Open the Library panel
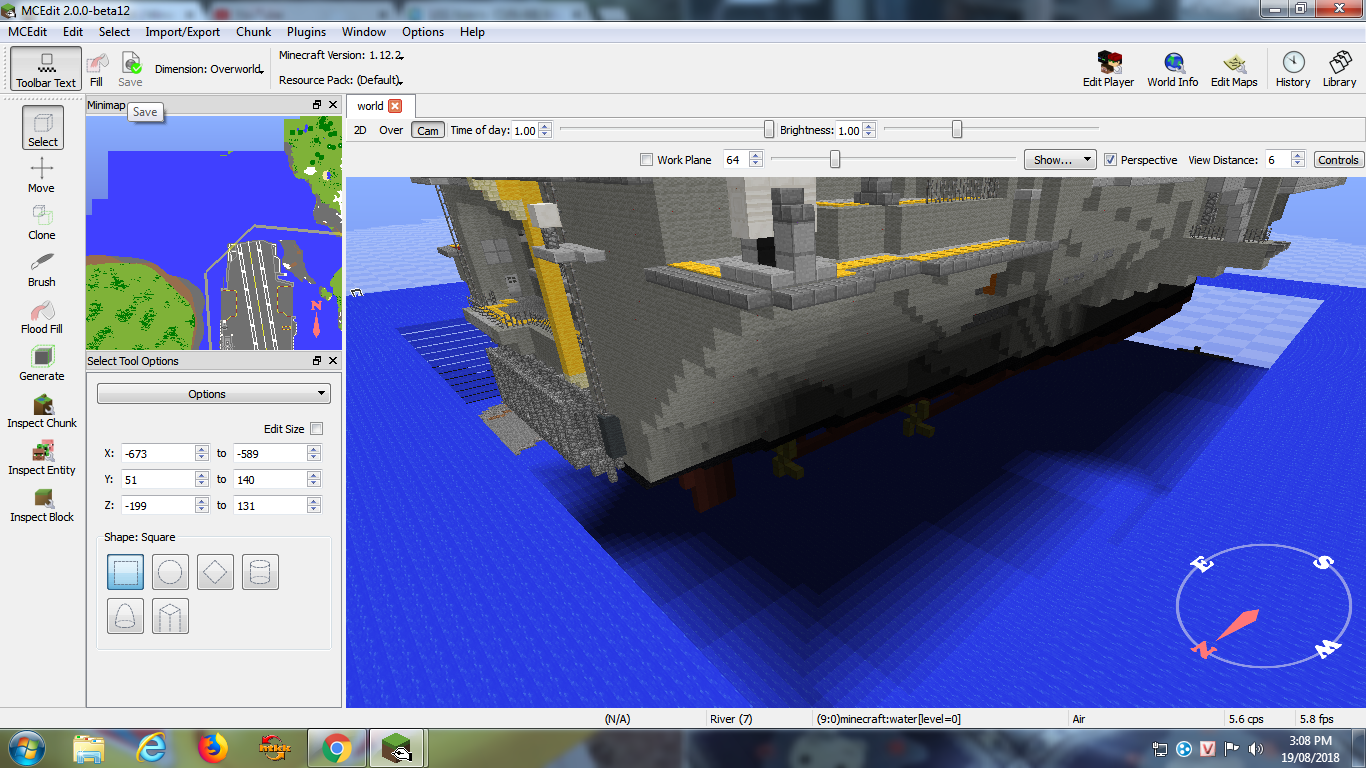This screenshot has width=1366, height=768. coord(1339,69)
